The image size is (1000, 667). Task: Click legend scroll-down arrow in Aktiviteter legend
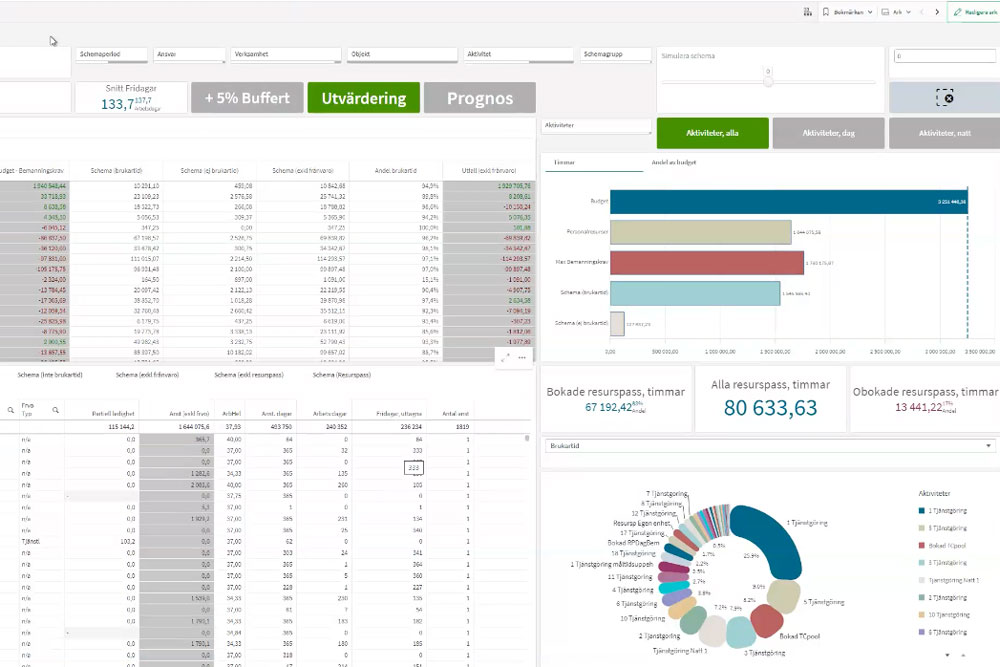point(947,655)
